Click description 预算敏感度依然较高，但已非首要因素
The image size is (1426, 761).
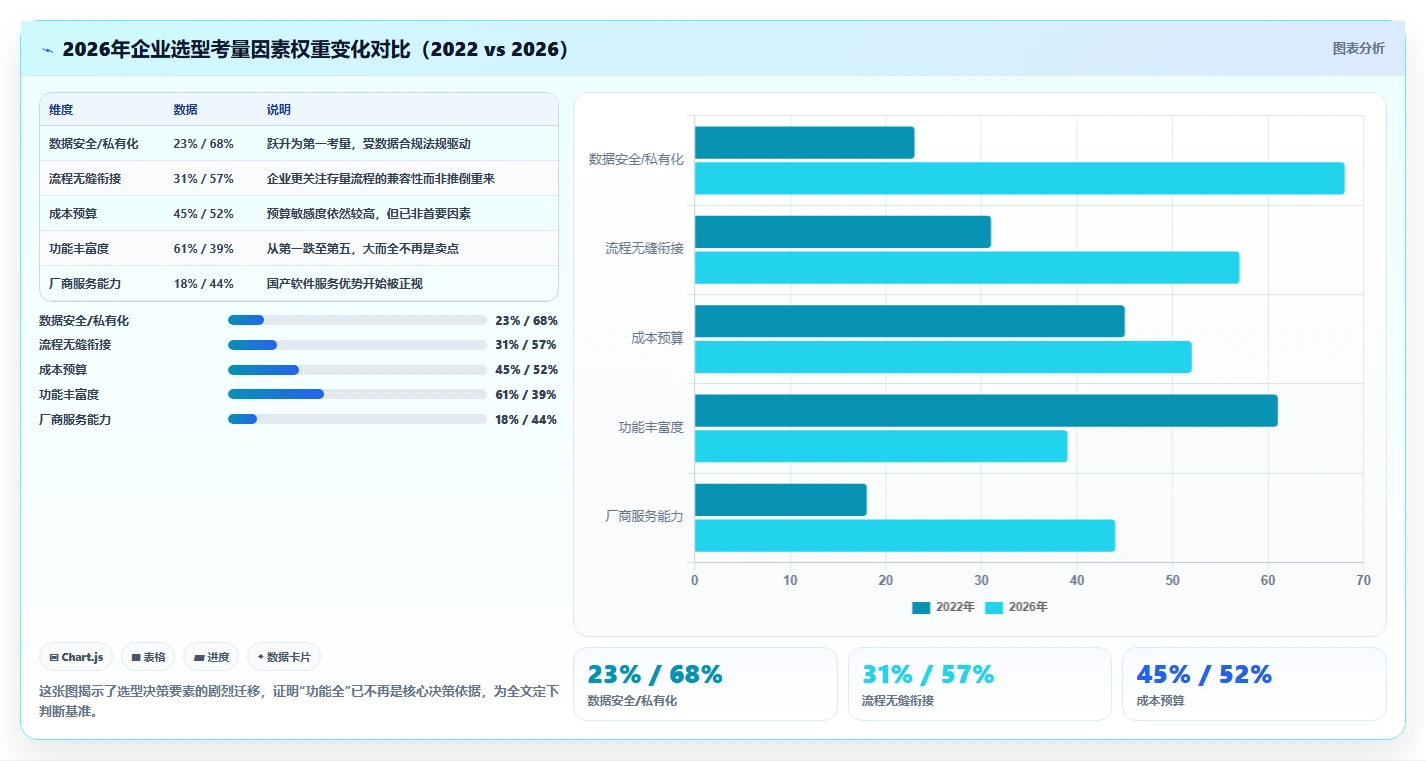[x=369, y=214]
